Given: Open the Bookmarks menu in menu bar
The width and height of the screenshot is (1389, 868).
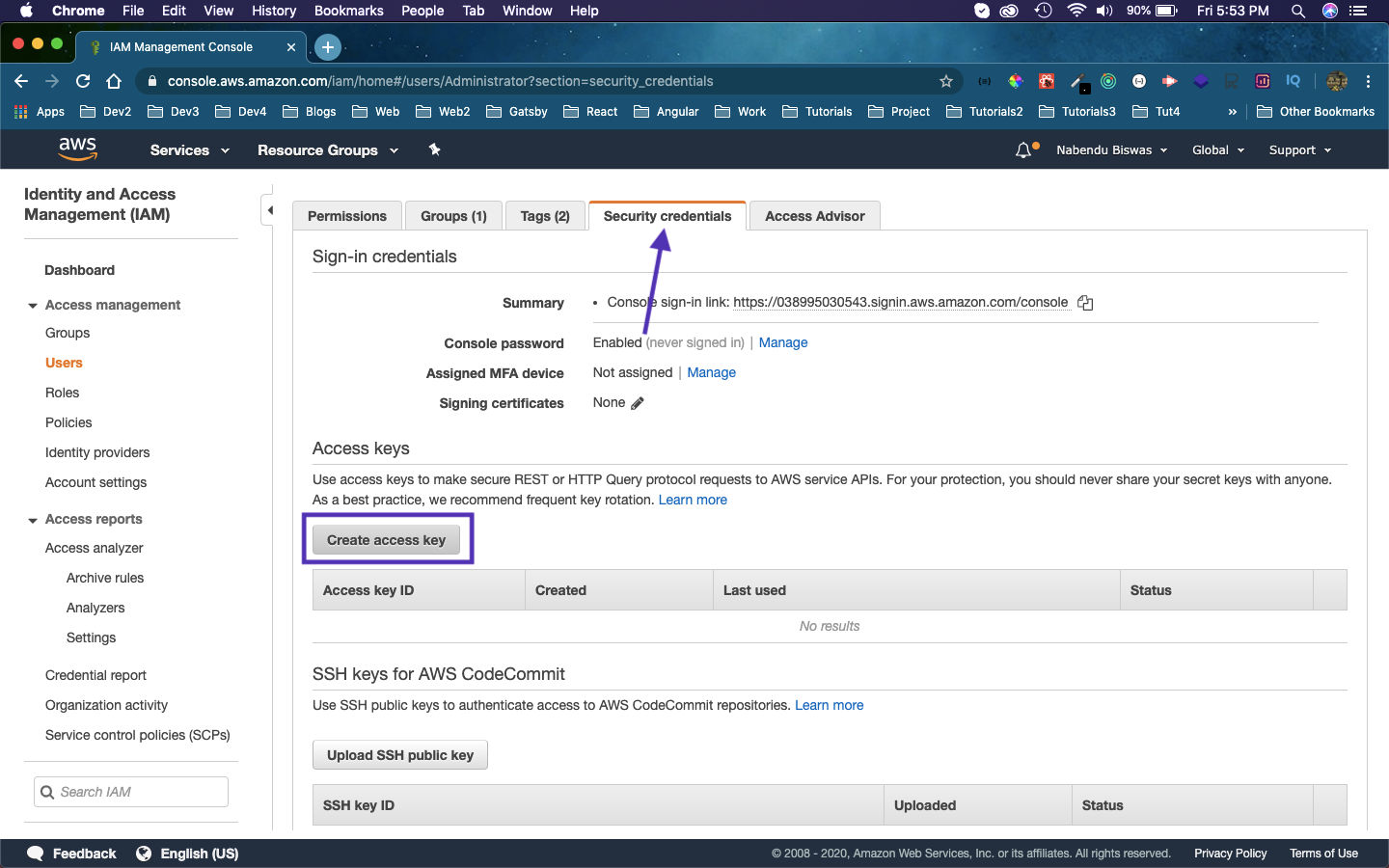Looking at the screenshot, I should click(x=349, y=11).
